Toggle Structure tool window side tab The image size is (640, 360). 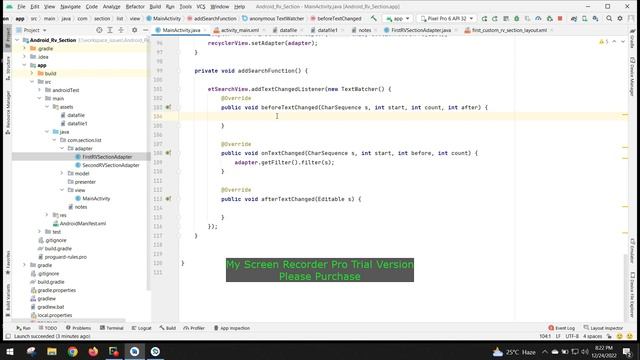[x=8, y=68]
